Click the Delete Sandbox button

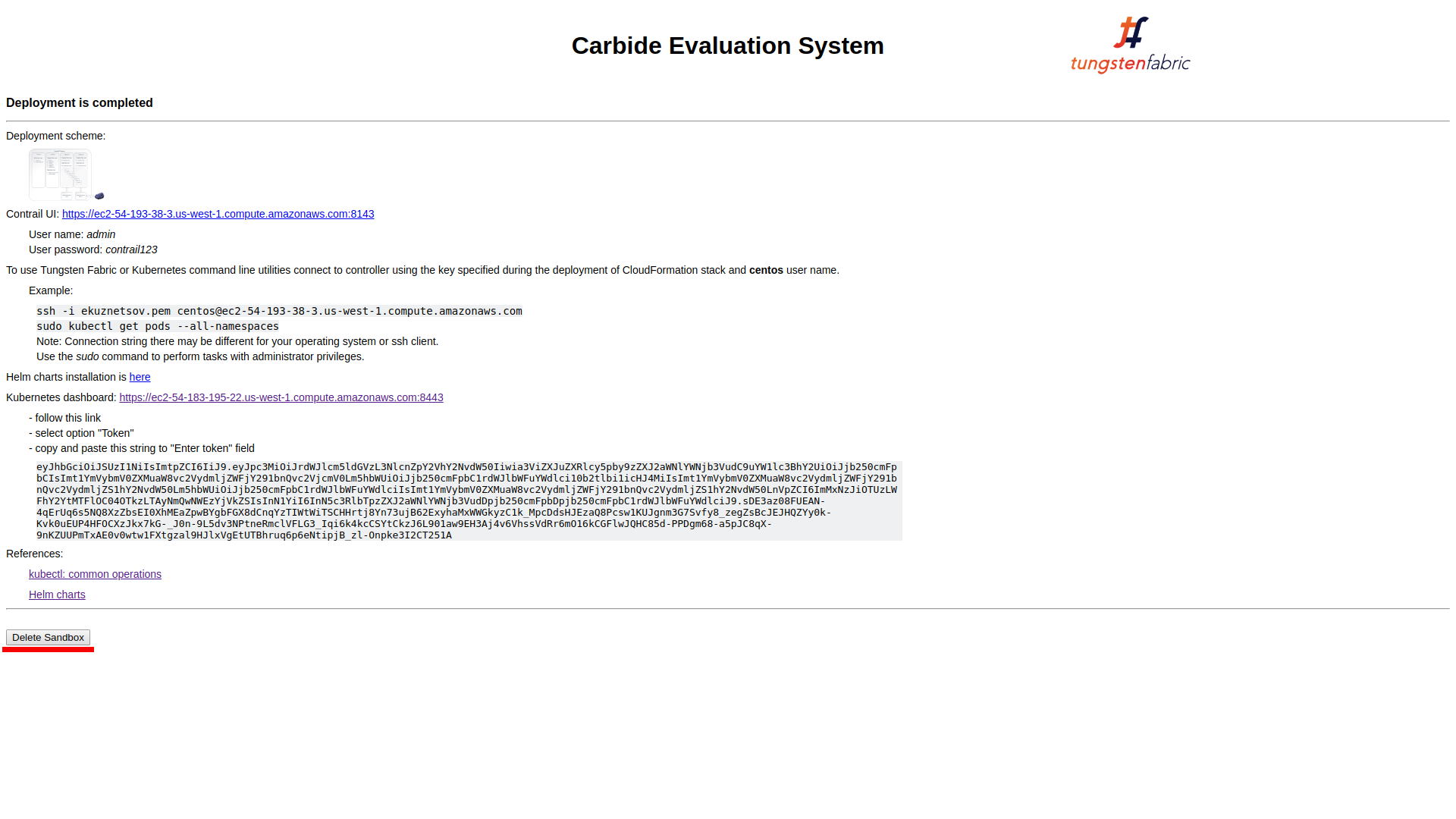pyautogui.click(x=48, y=638)
